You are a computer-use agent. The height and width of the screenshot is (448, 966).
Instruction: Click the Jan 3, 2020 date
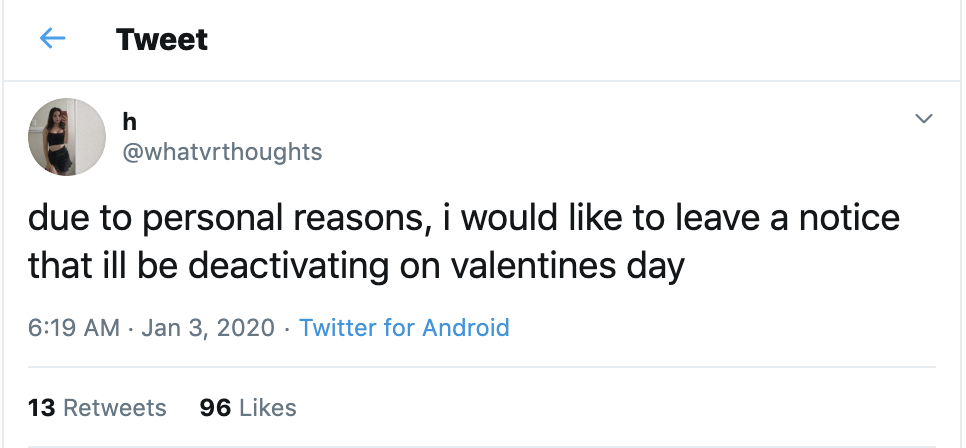(208, 327)
